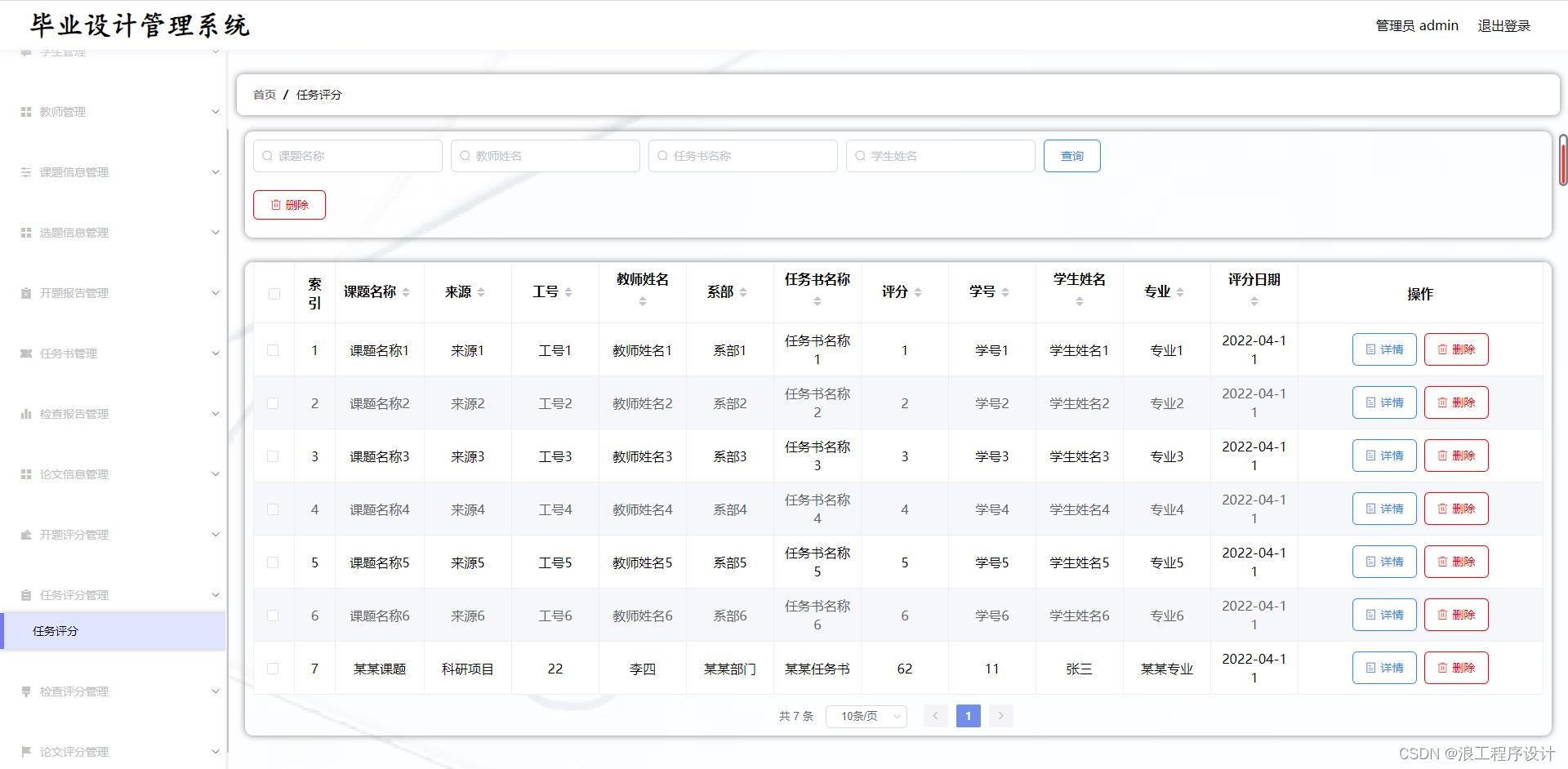The width and height of the screenshot is (1568, 769).
Task: Expand 任务书管理 menu chevron
Action: tap(216, 353)
